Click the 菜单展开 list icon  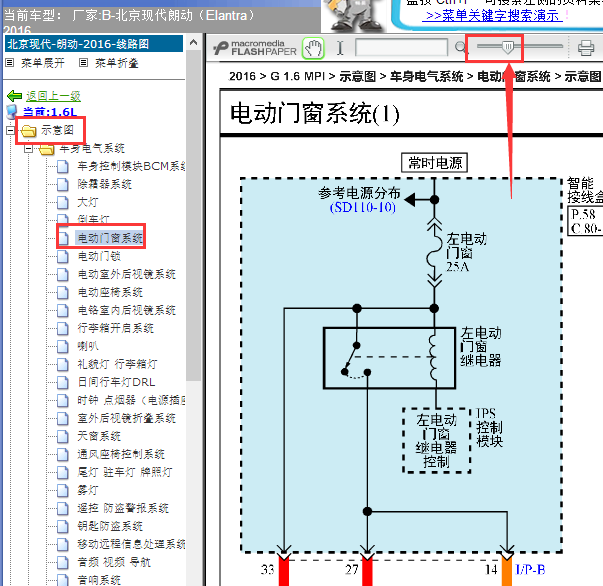click(x=10, y=62)
